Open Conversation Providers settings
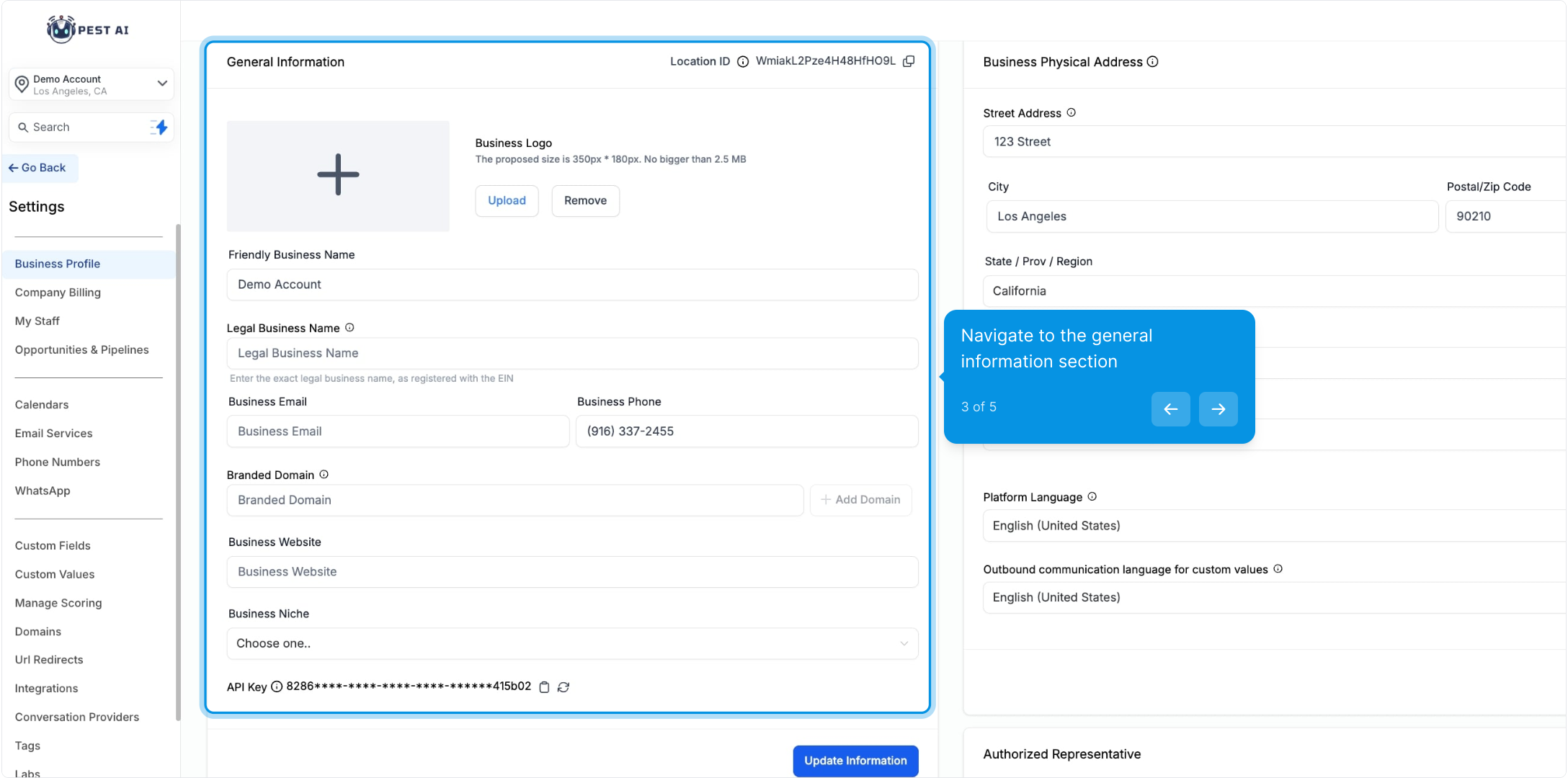The image size is (1568, 778). tap(77, 717)
